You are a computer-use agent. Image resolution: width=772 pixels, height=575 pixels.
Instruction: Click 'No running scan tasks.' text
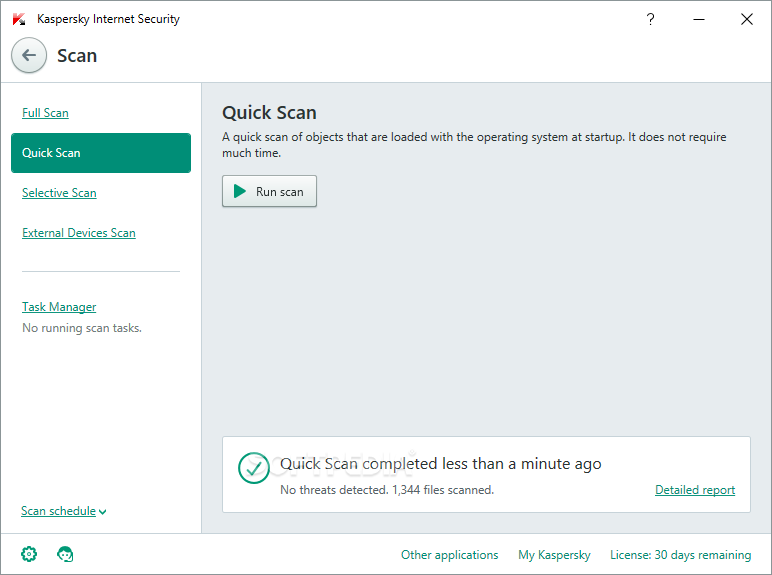pos(82,328)
